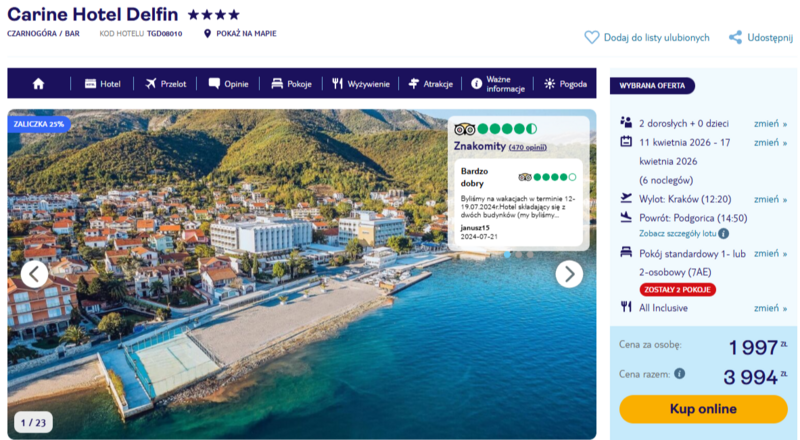
Task: Go to the Pogoda tab
Action: (565, 84)
